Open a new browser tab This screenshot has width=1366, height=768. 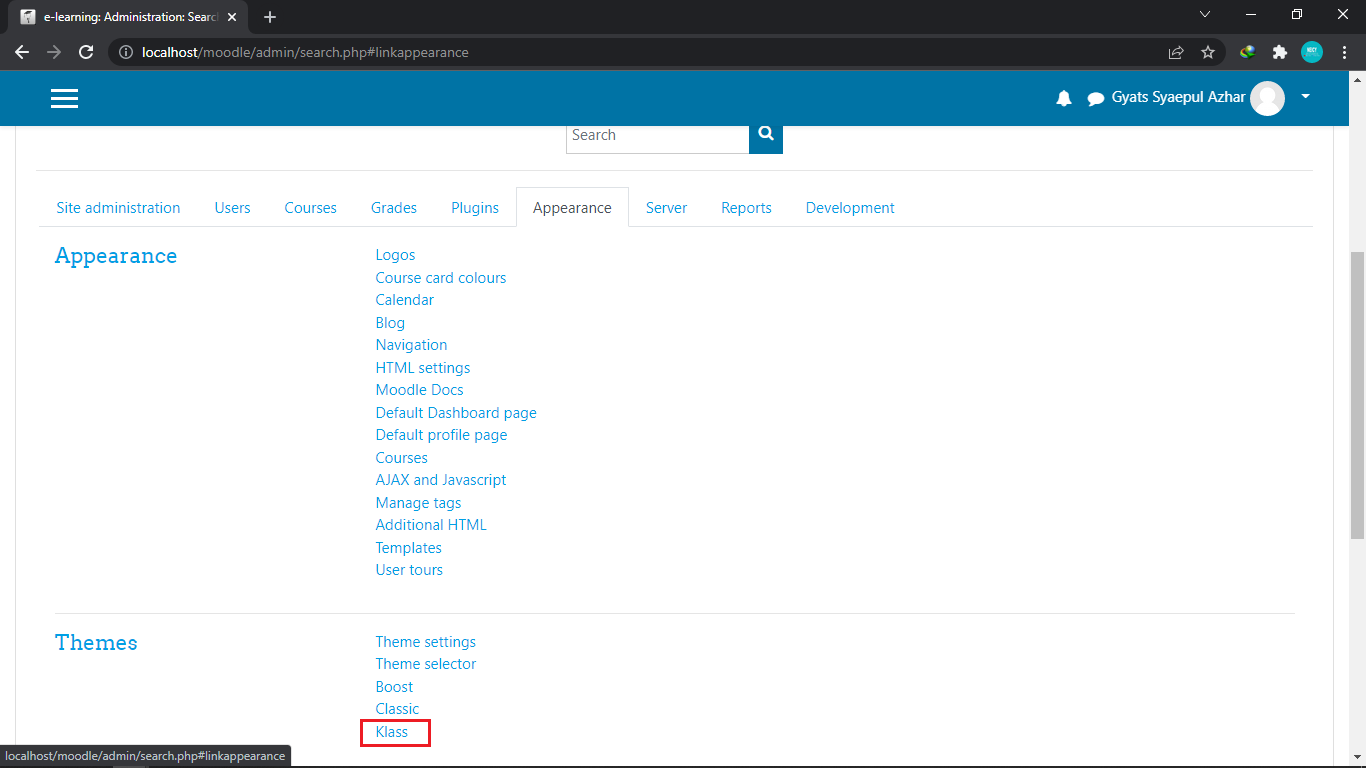tap(270, 17)
